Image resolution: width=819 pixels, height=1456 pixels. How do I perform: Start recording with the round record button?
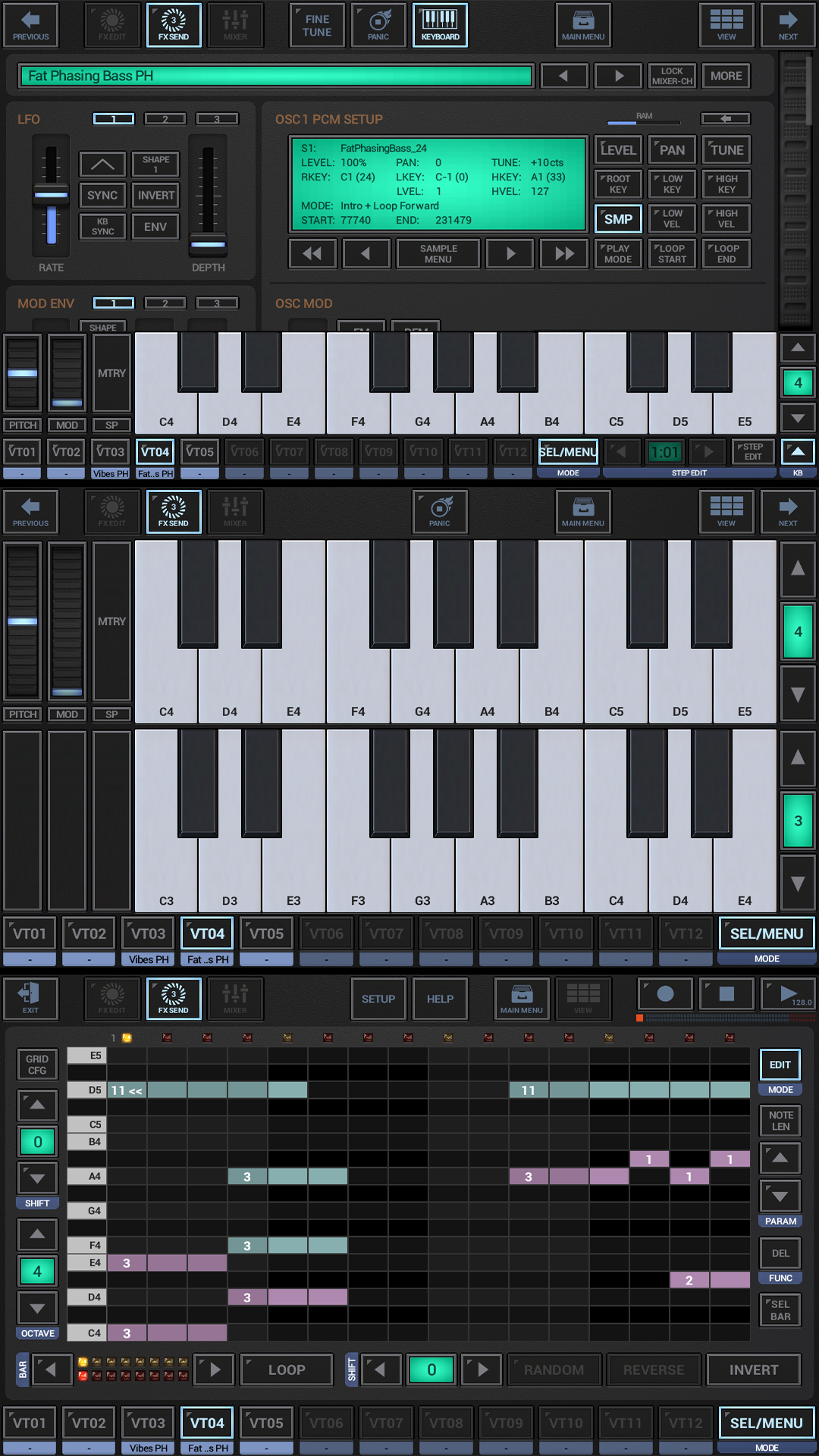coord(665,994)
